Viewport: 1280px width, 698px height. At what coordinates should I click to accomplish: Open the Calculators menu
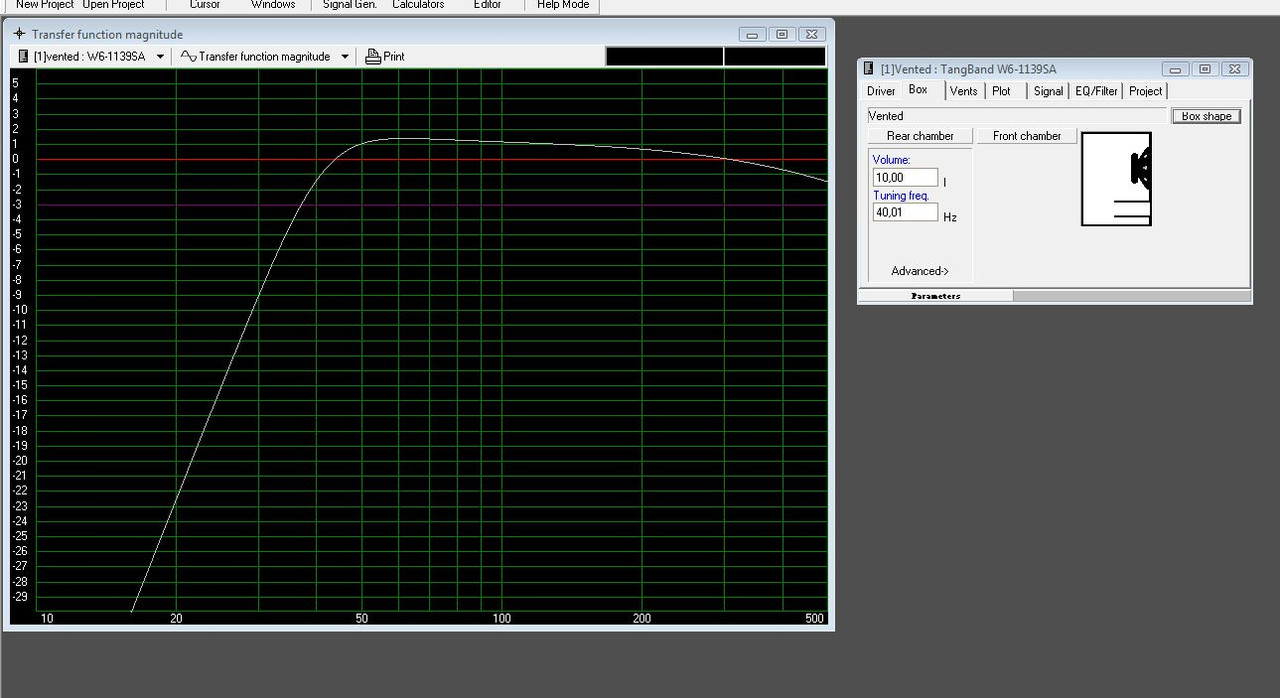pyautogui.click(x=418, y=5)
